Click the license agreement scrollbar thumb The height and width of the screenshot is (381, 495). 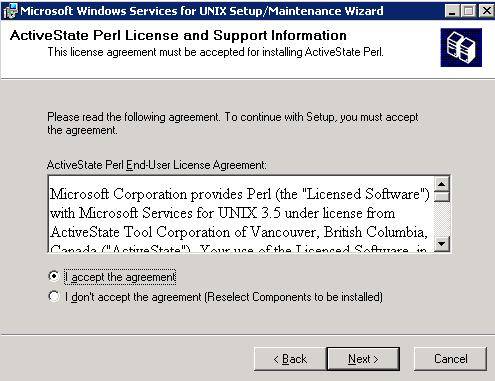pos(442,196)
